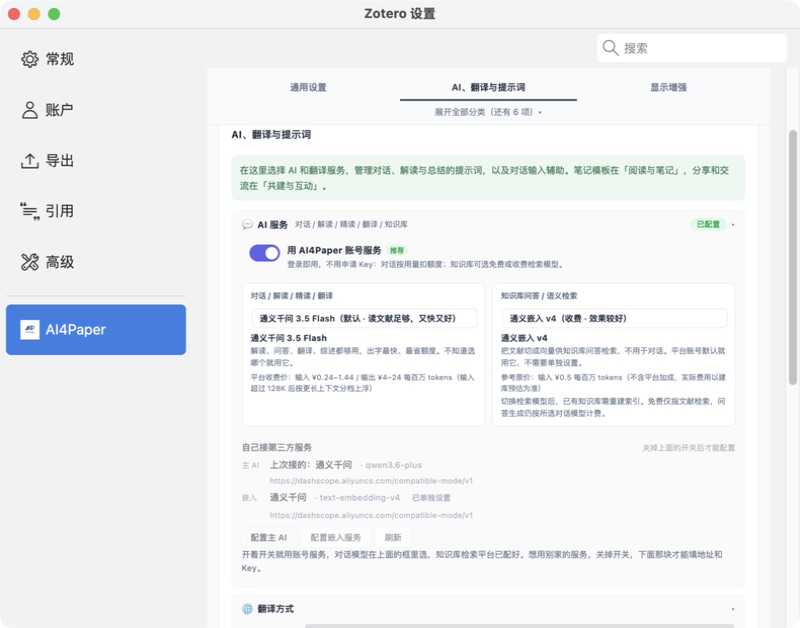Click the 翻译方式 section title

(x=276, y=609)
